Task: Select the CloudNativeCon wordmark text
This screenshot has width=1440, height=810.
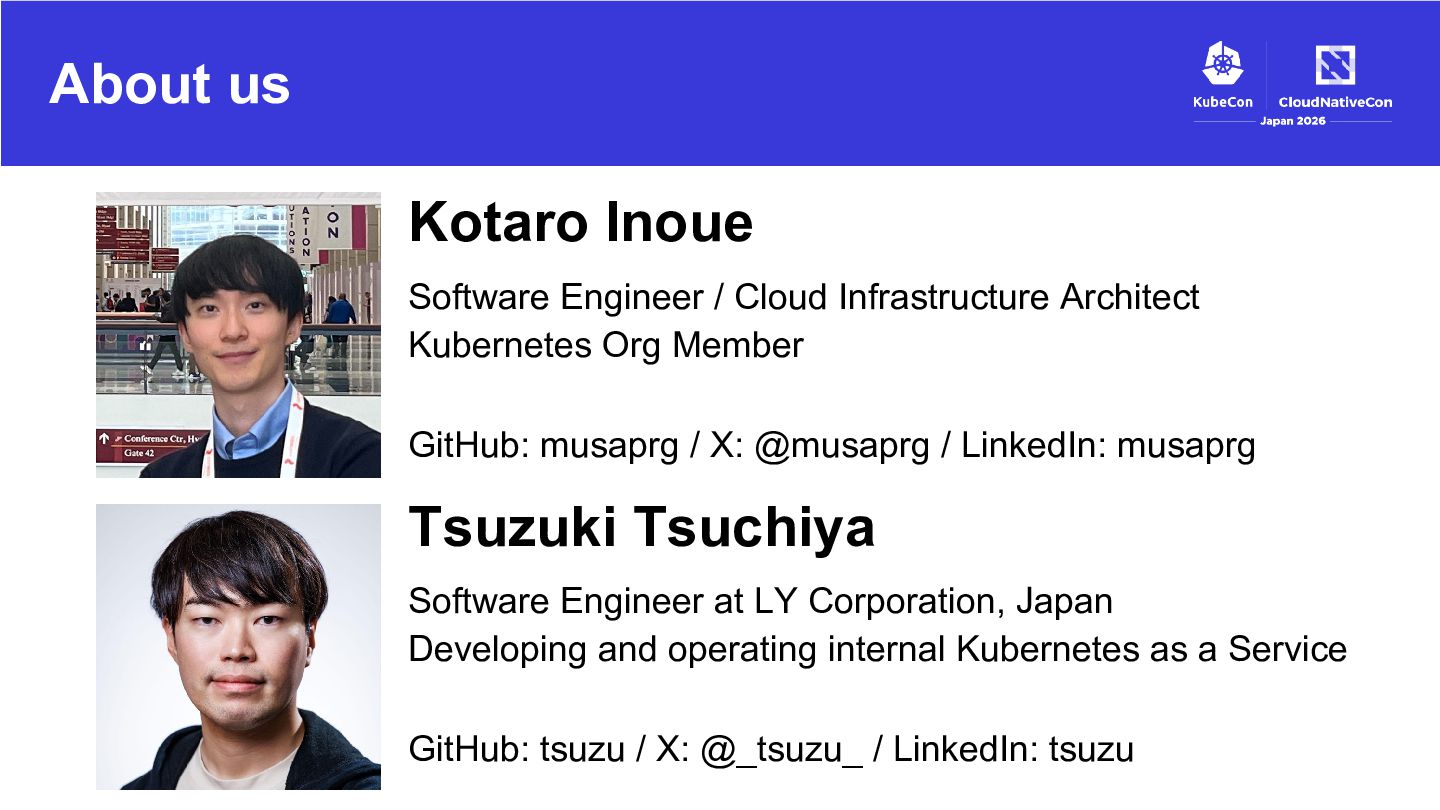Action: click(x=1335, y=102)
